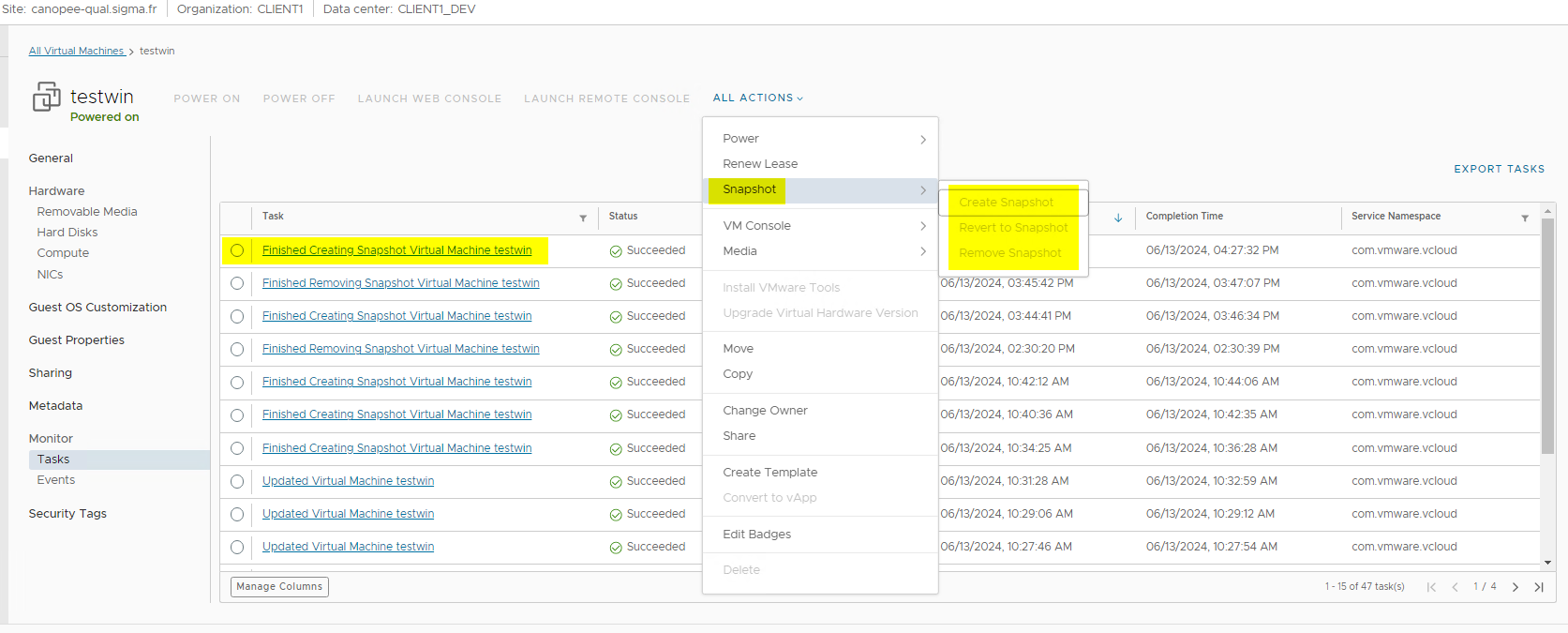Expand the Media submenu arrow
This screenshot has width=1568, height=633.
click(923, 251)
